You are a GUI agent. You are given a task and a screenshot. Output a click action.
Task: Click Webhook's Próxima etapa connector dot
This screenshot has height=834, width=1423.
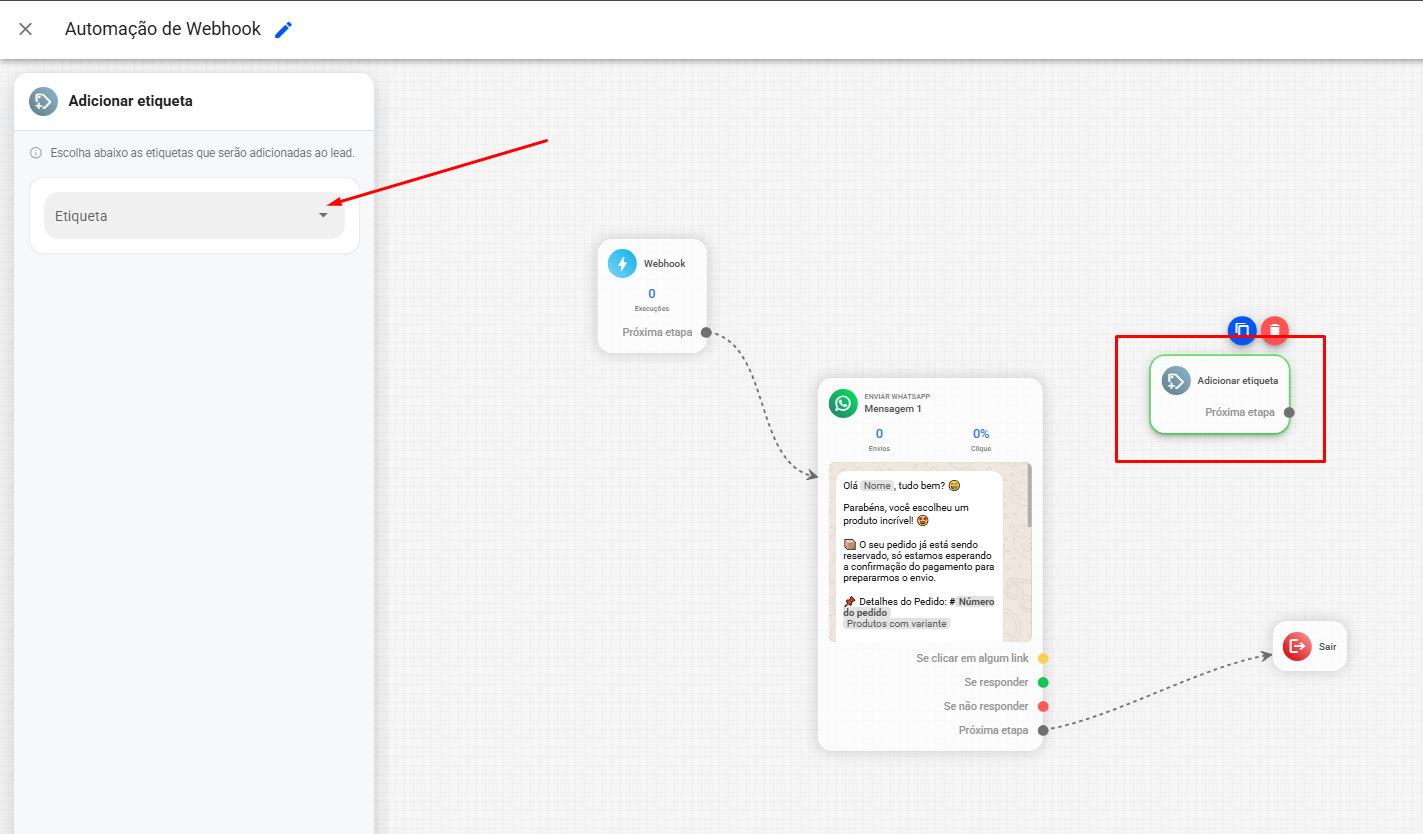(706, 332)
